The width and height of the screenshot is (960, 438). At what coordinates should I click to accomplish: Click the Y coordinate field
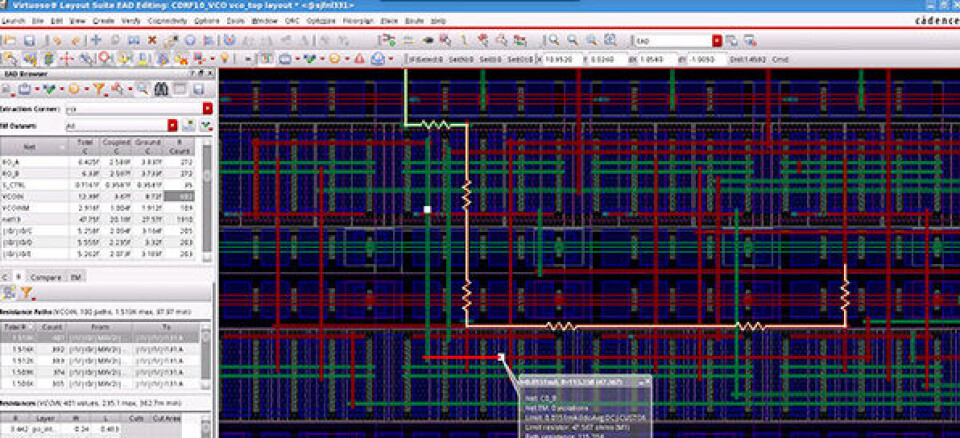click(x=610, y=59)
